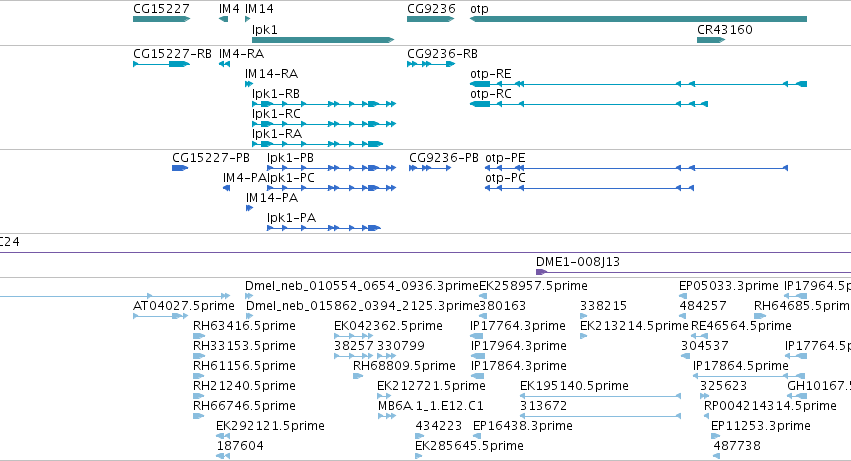Select the 325623 feature label

(x=723, y=386)
